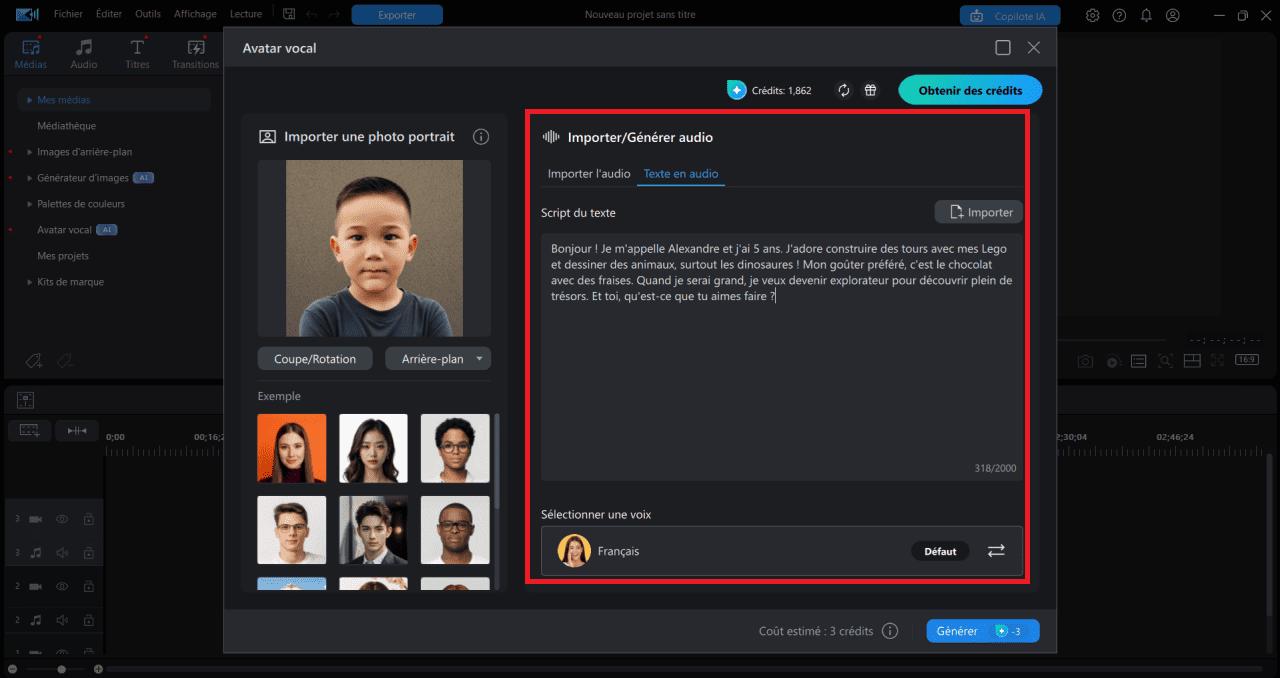This screenshot has height=678, width=1280.
Task: Hide video track 2 with eye icon
Action: pos(62,586)
